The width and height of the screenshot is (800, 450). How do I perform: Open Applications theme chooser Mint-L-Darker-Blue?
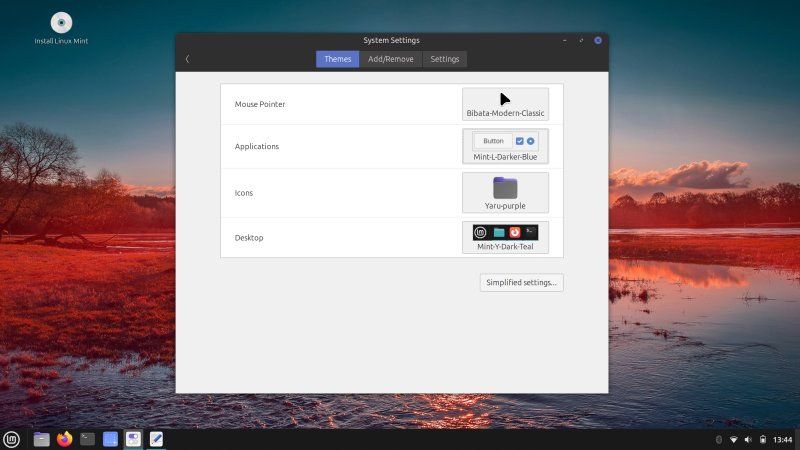point(505,146)
